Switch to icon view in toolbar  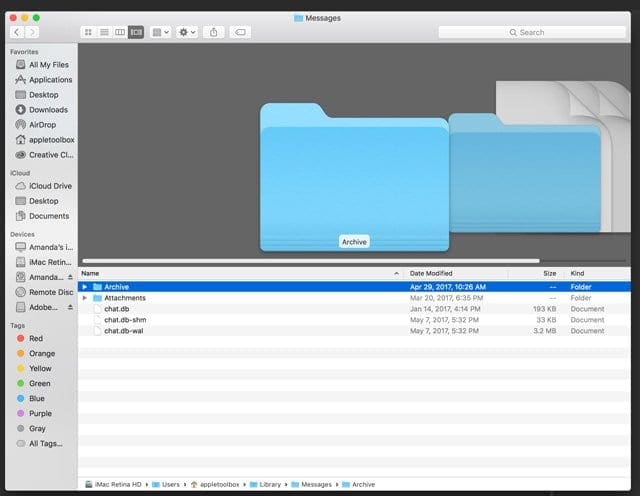pyautogui.click(x=88, y=32)
